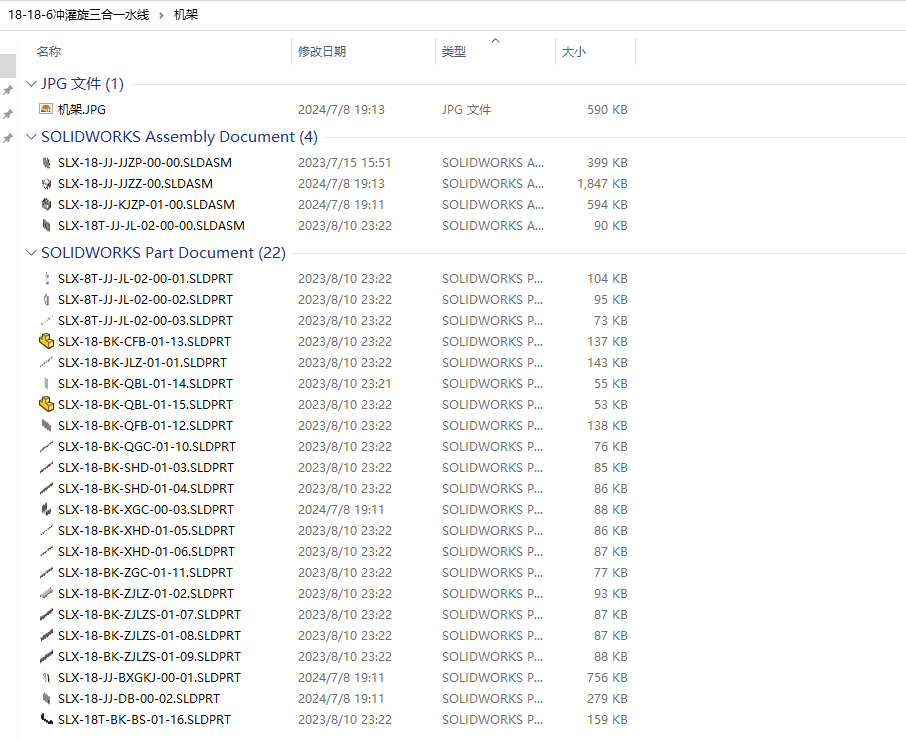Click icon of SLX-18T-JJ-JL-02-00-00.SLDASM assembly
This screenshot has height=741, width=906.
click(46, 225)
